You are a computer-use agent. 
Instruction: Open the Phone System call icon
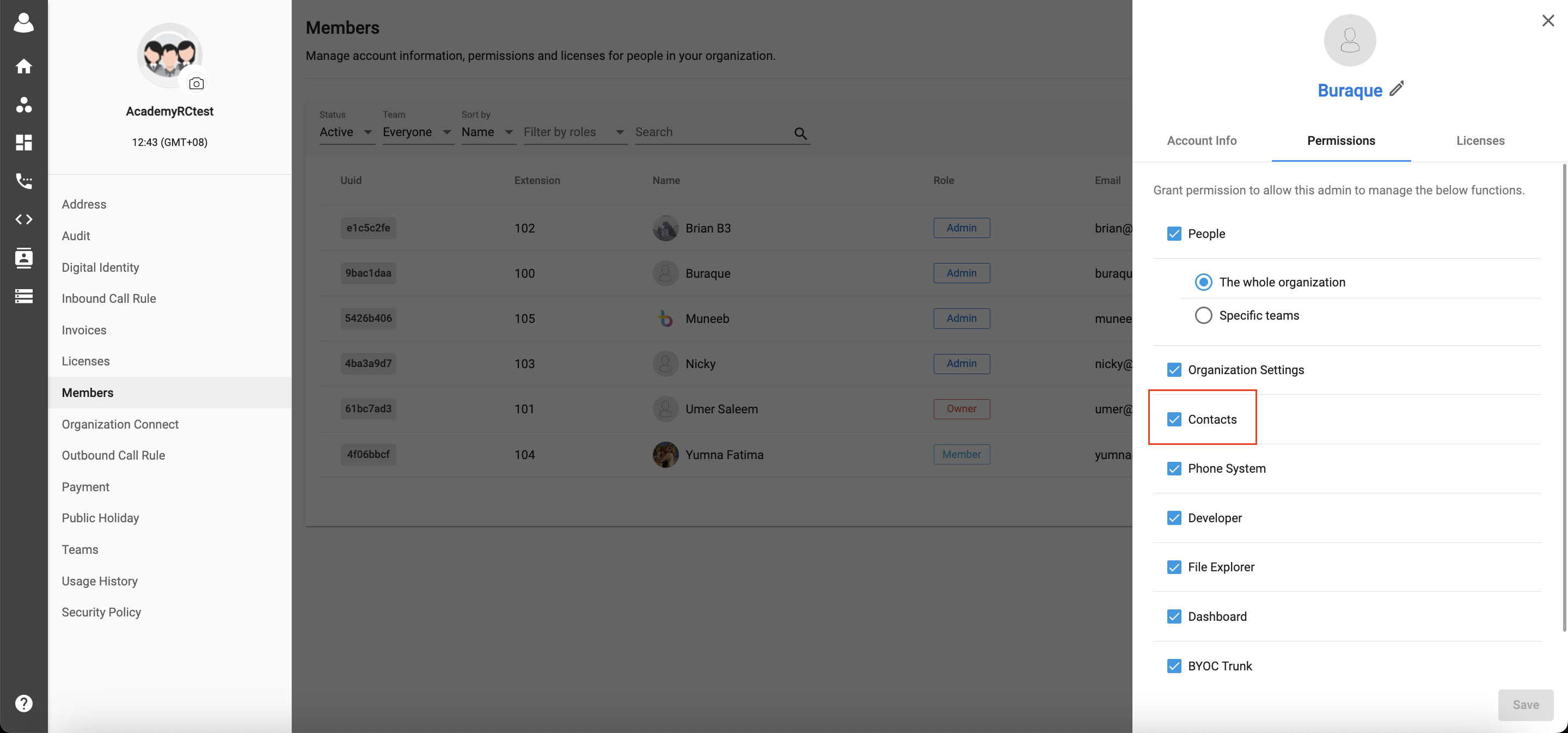24,181
